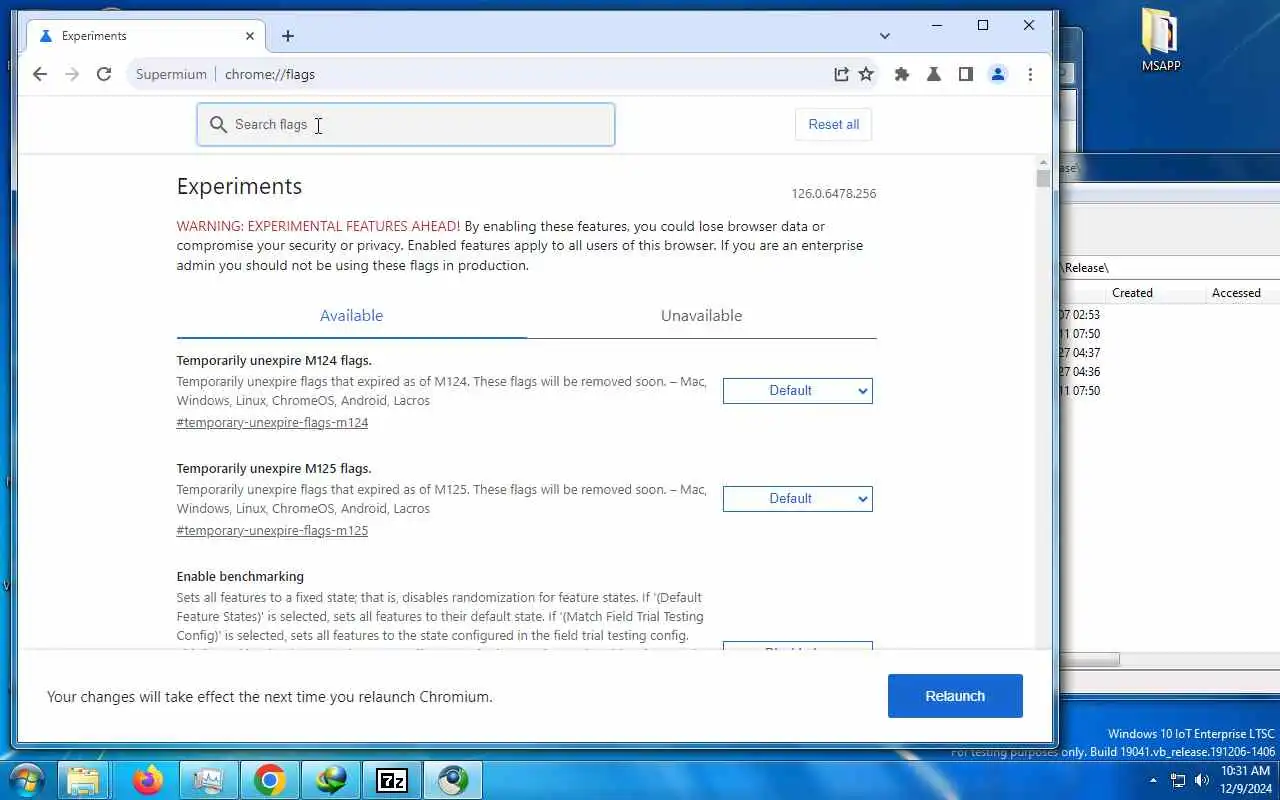Select the Experiments browser tab
The image size is (1280, 800).
pos(147,36)
